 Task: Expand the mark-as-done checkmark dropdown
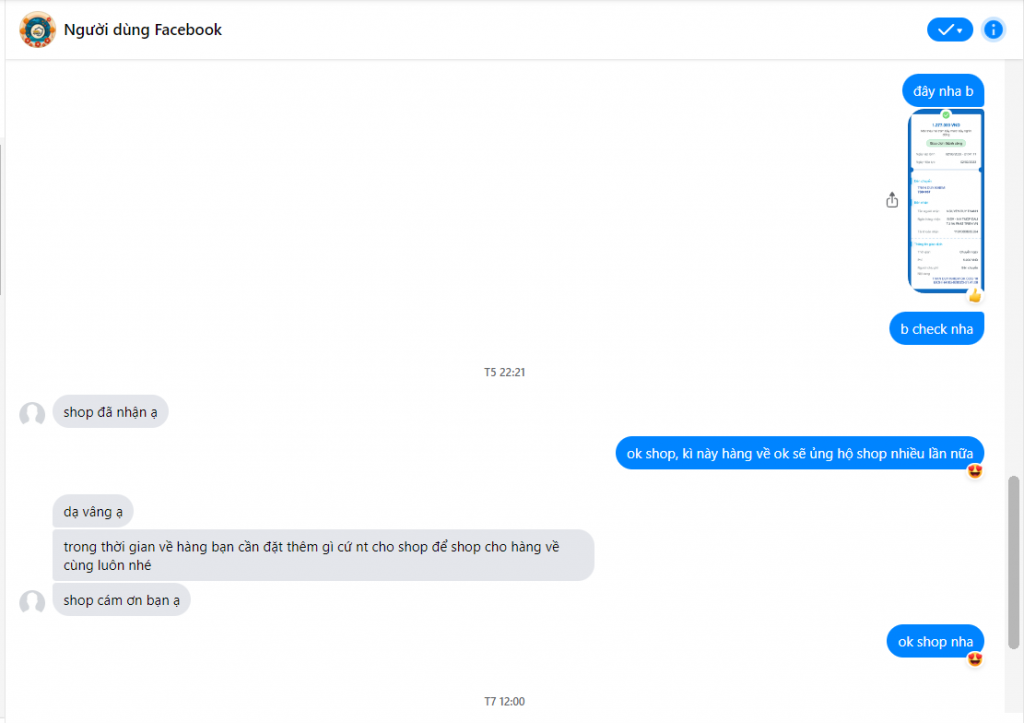click(950, 29)
